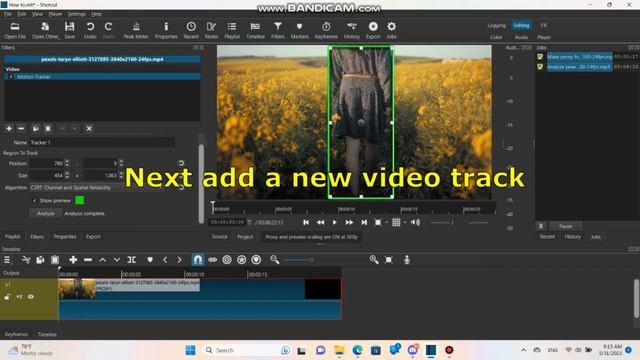Hide the V1 track with eye icon

[x=31, y=297]
